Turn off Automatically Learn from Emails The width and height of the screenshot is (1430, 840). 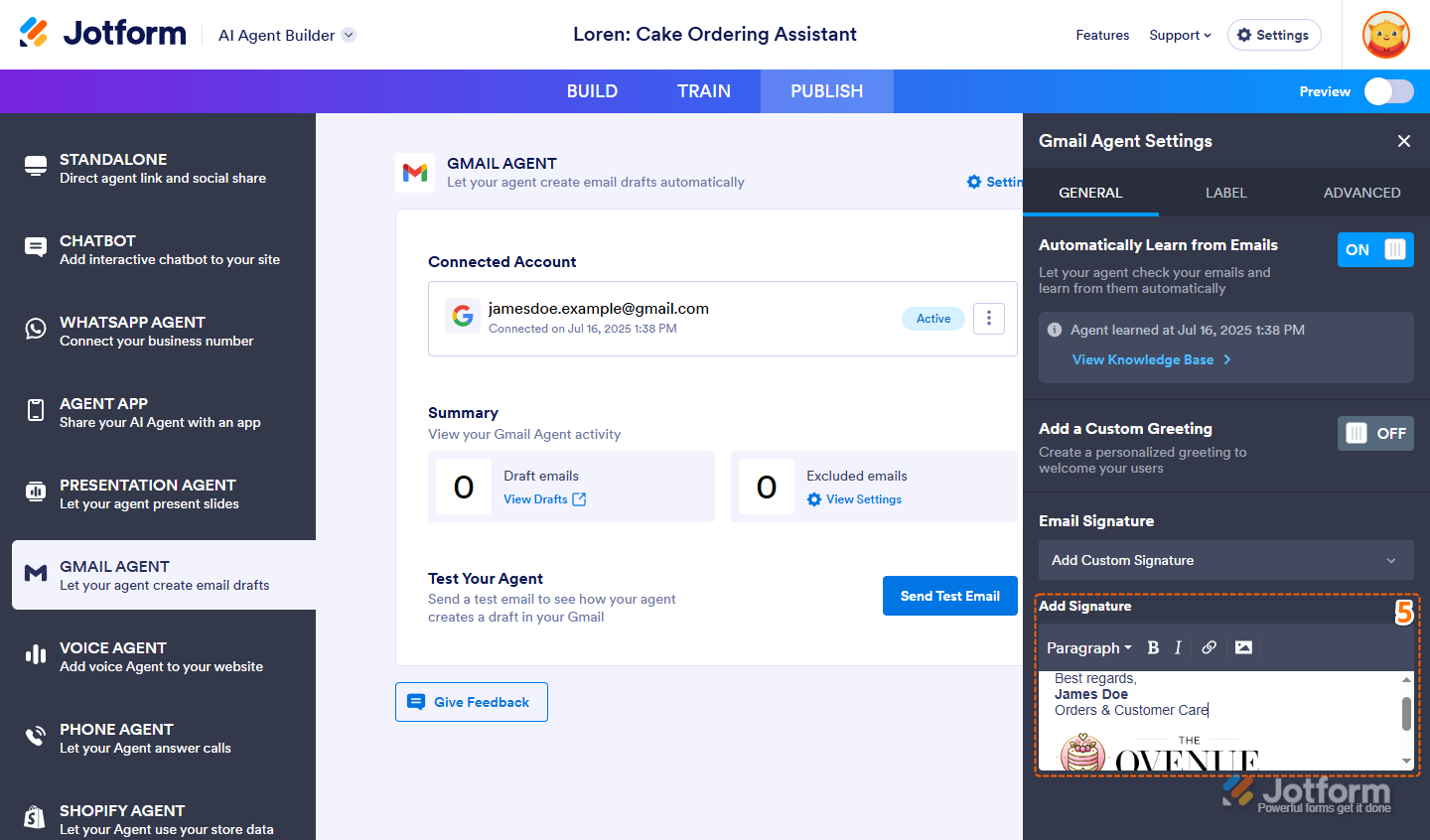click(x=1375, y=249)
